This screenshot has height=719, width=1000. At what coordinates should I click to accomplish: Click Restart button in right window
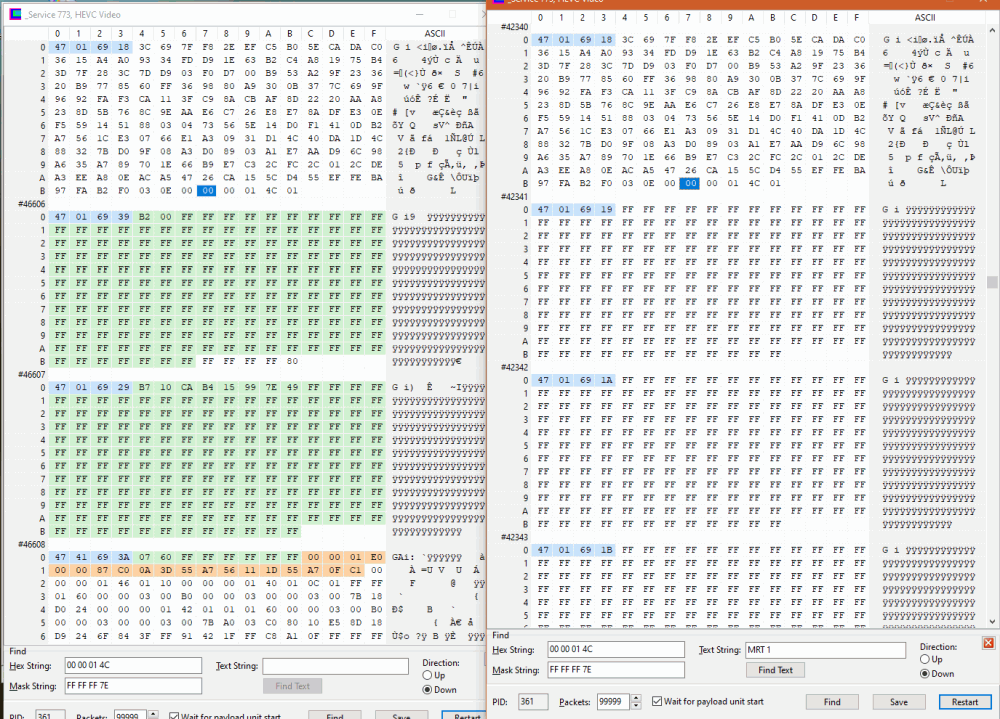point(964,702)
